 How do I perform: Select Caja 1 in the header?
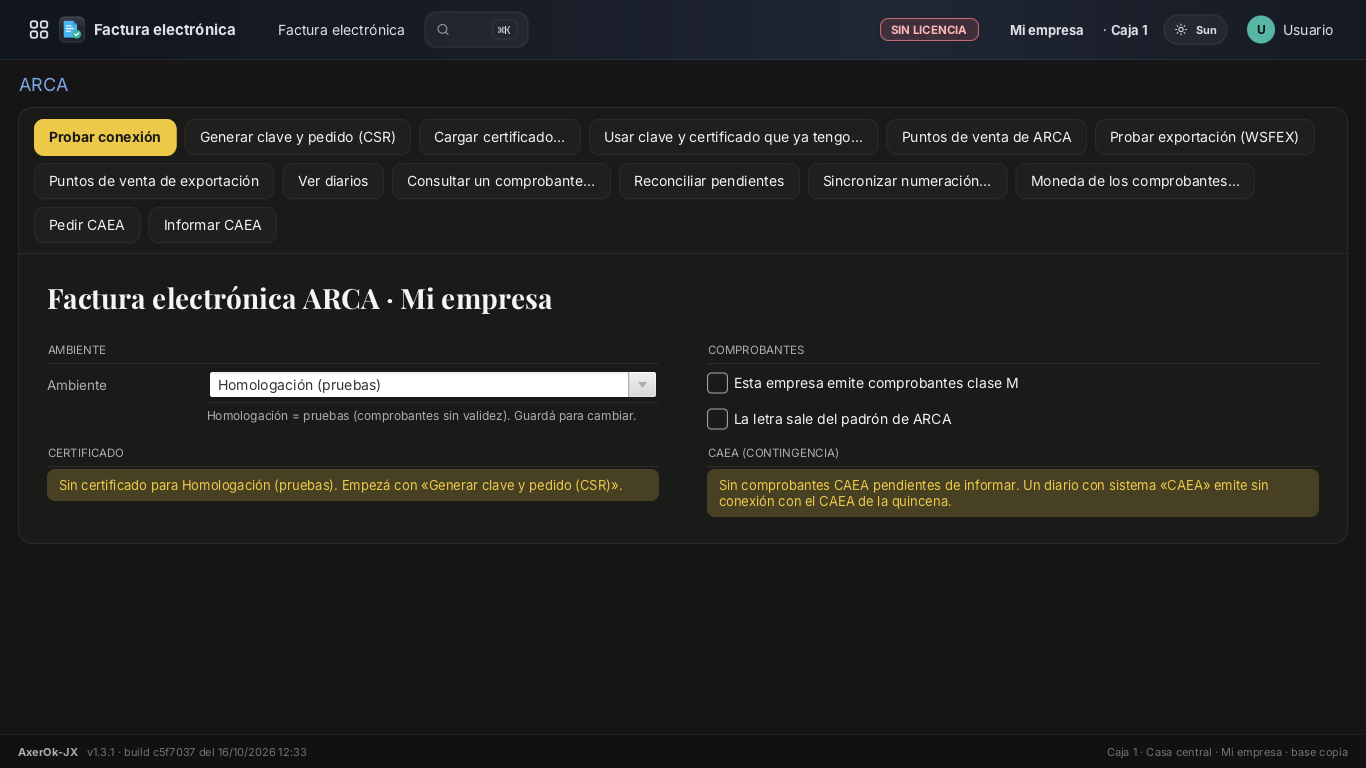[1129, 30]
